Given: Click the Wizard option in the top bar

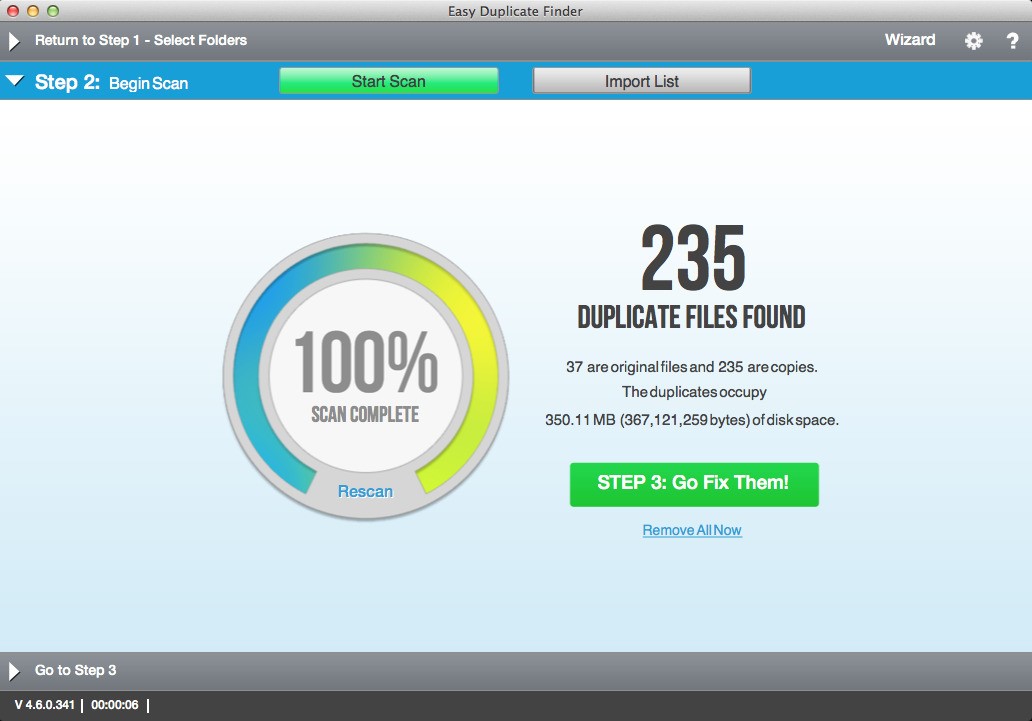Looking at the screenshot, I should (910, 40).
